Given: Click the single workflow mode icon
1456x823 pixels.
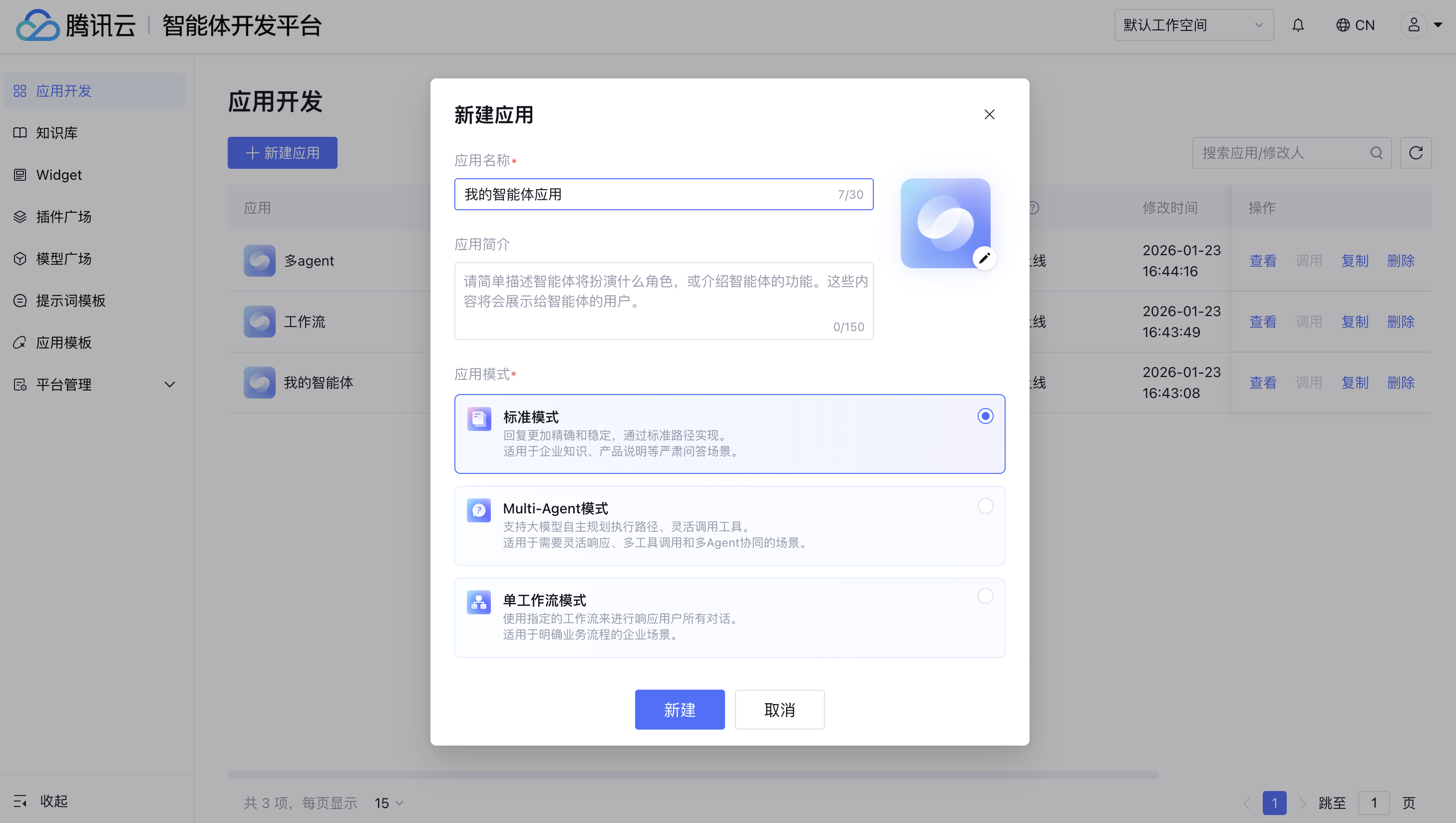Looking at the screenshot, I should [479, 602].
